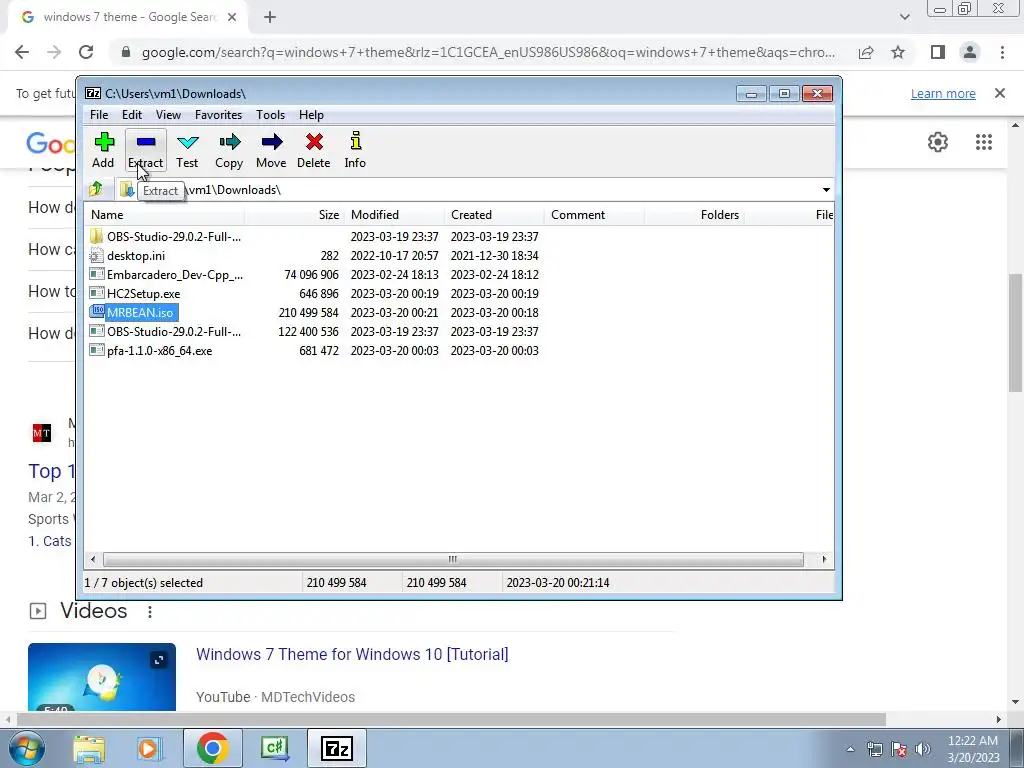Select the desktop.ini file
The image size is (1024, 768).
point(127,255)
